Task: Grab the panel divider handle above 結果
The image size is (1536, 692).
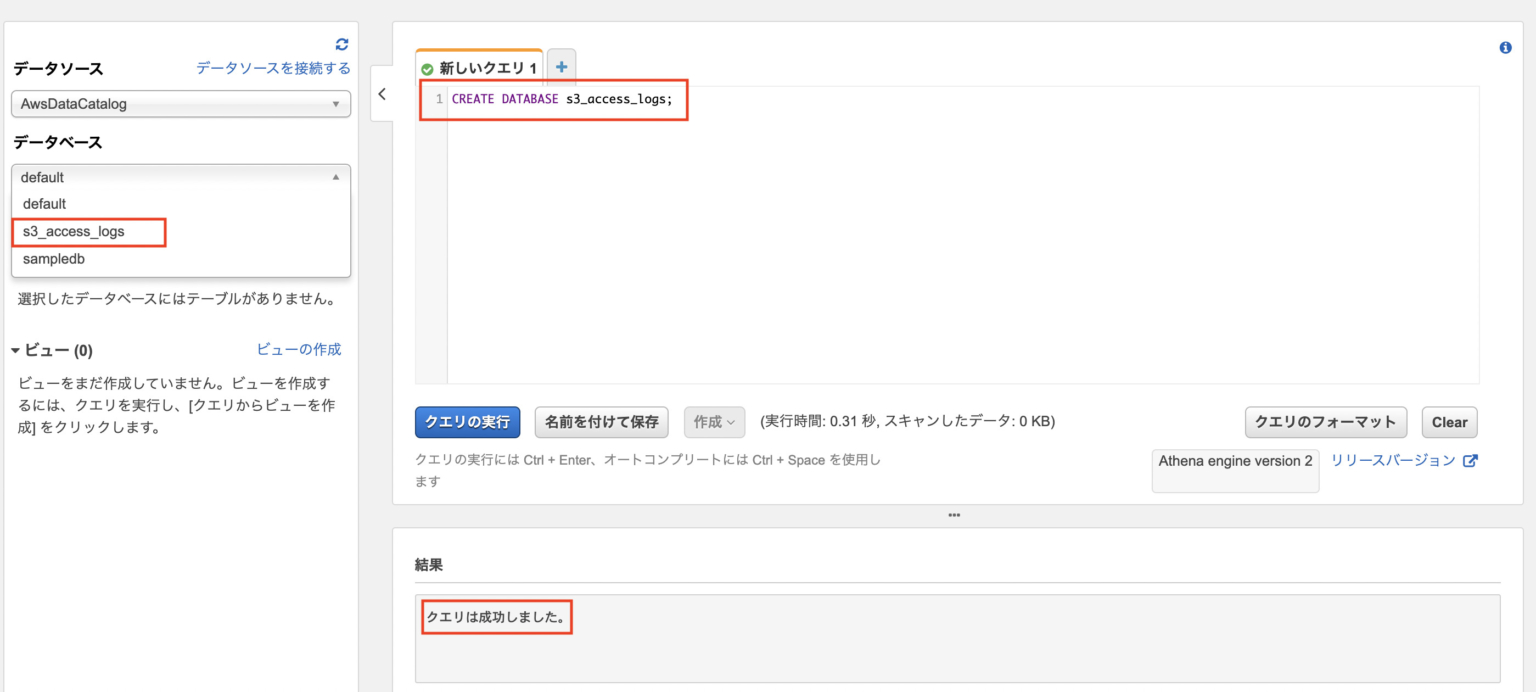Action: tap(953, 515)
